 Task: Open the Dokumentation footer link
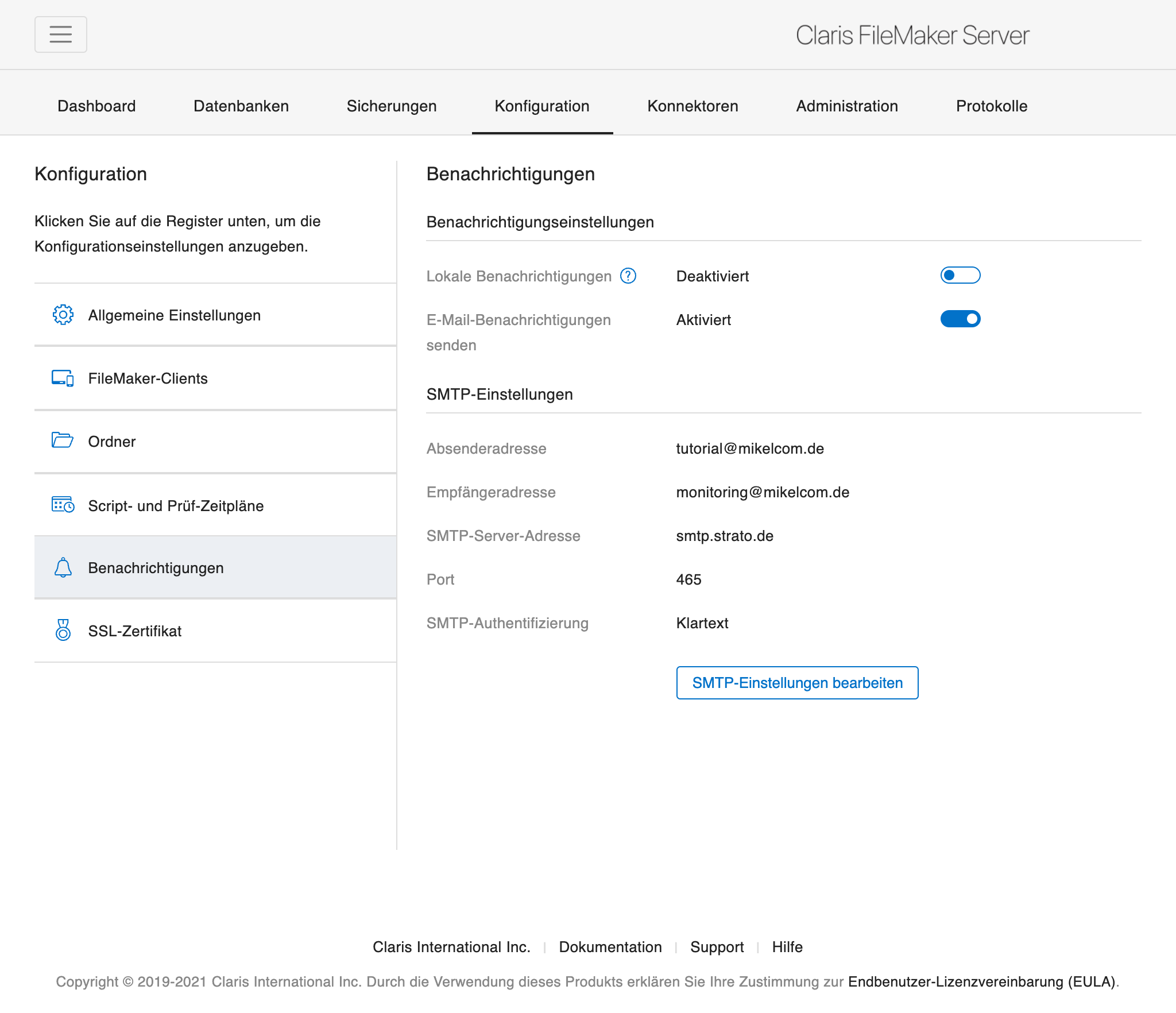(x=610, y=947)
